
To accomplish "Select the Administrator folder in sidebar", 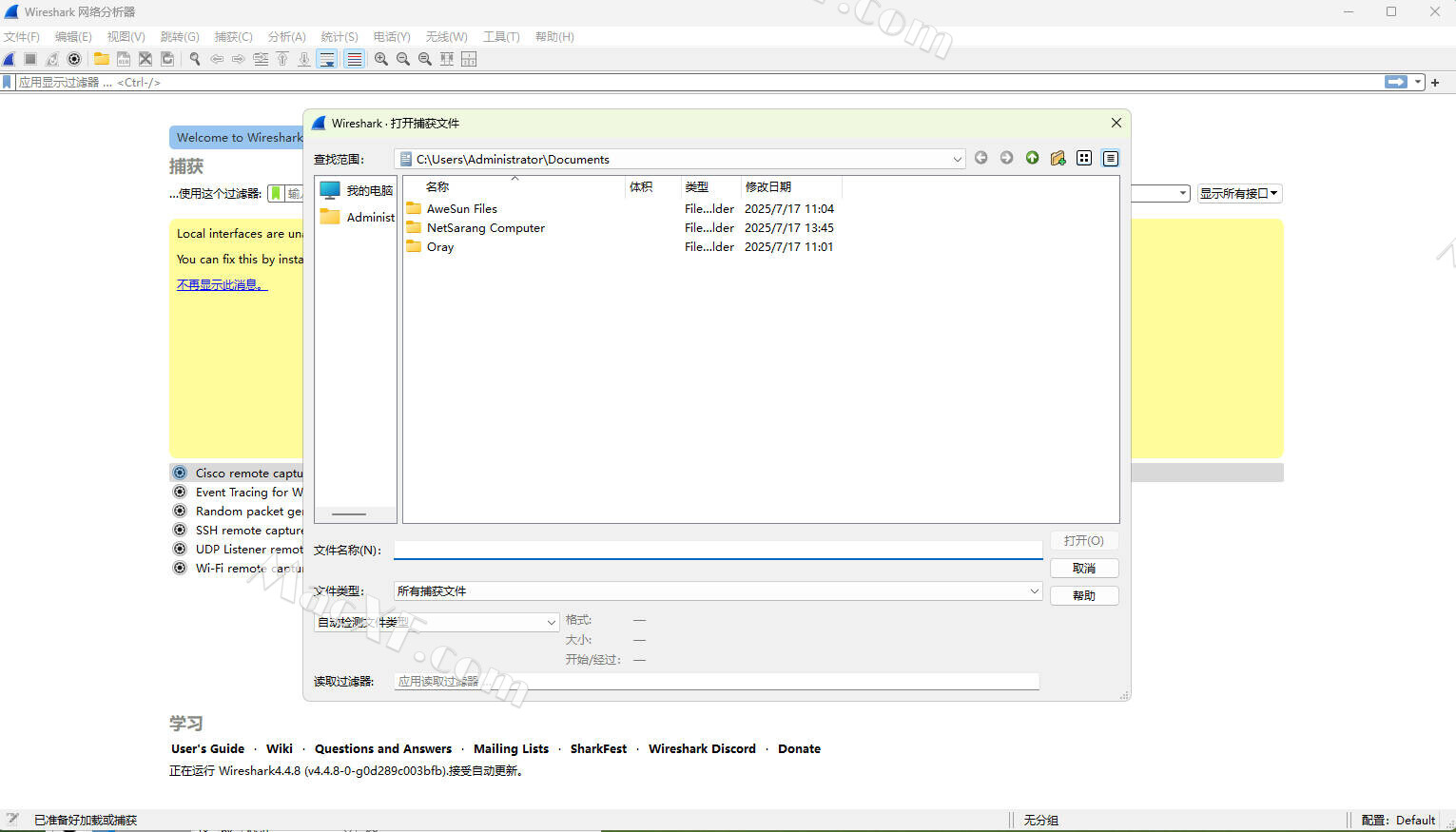I will click(x=356, y=217).
